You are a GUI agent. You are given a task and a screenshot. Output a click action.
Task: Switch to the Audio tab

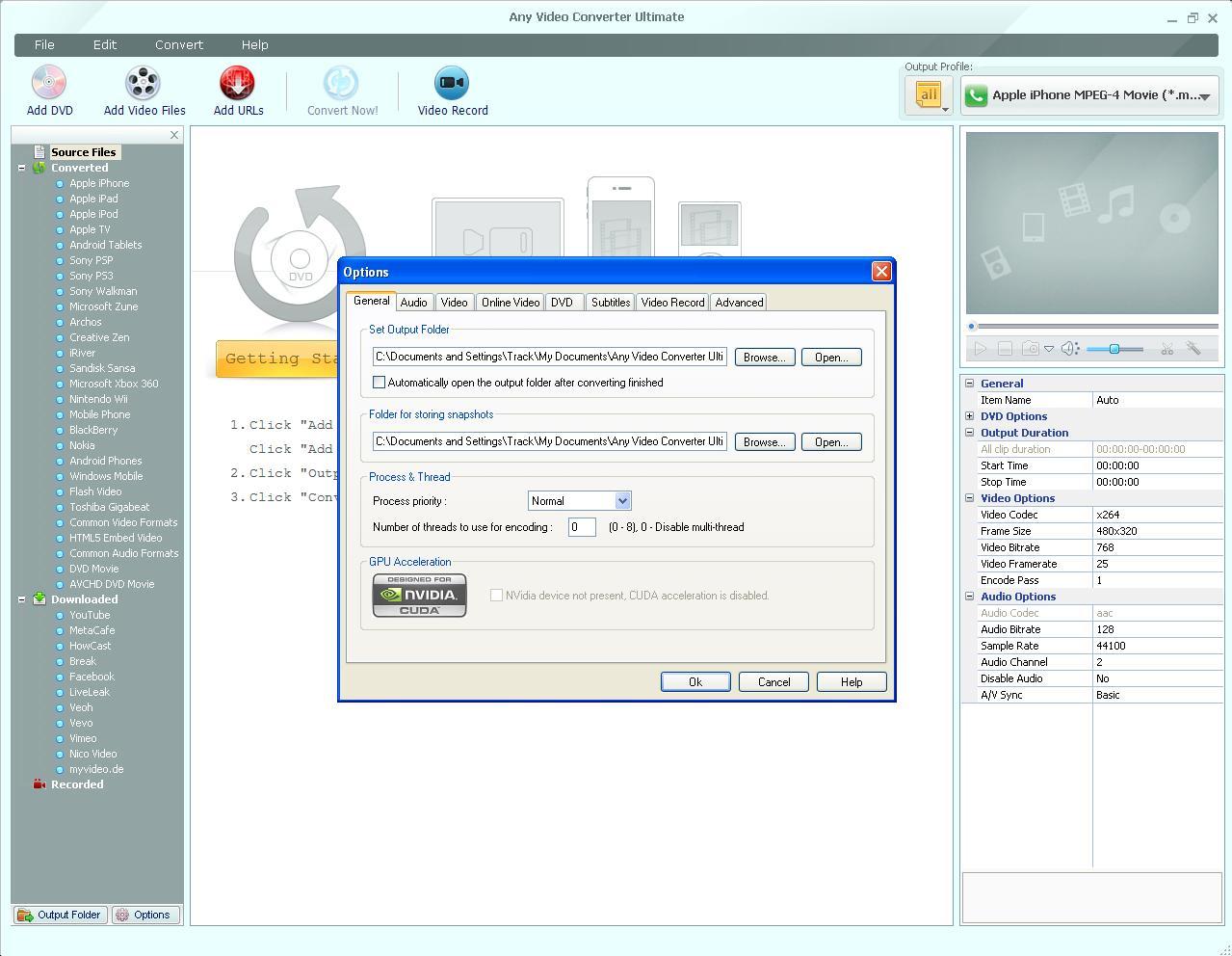[414, 303]
